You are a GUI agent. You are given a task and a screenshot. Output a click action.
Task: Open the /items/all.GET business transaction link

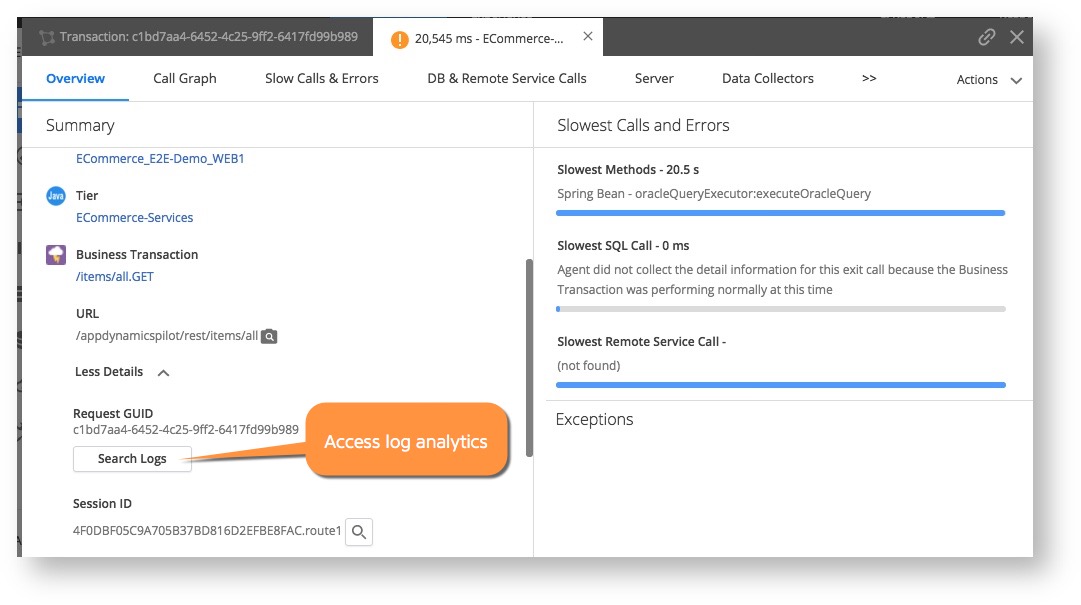point(114,276)
